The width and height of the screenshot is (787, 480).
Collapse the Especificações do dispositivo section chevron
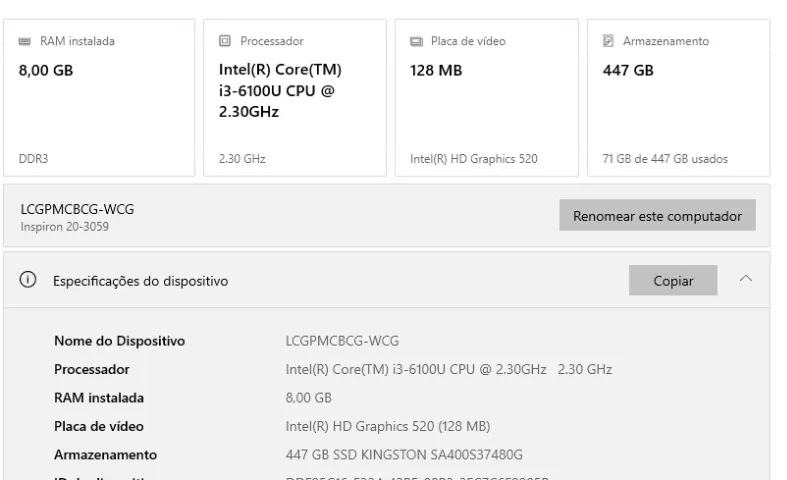[x=746, y=278]
